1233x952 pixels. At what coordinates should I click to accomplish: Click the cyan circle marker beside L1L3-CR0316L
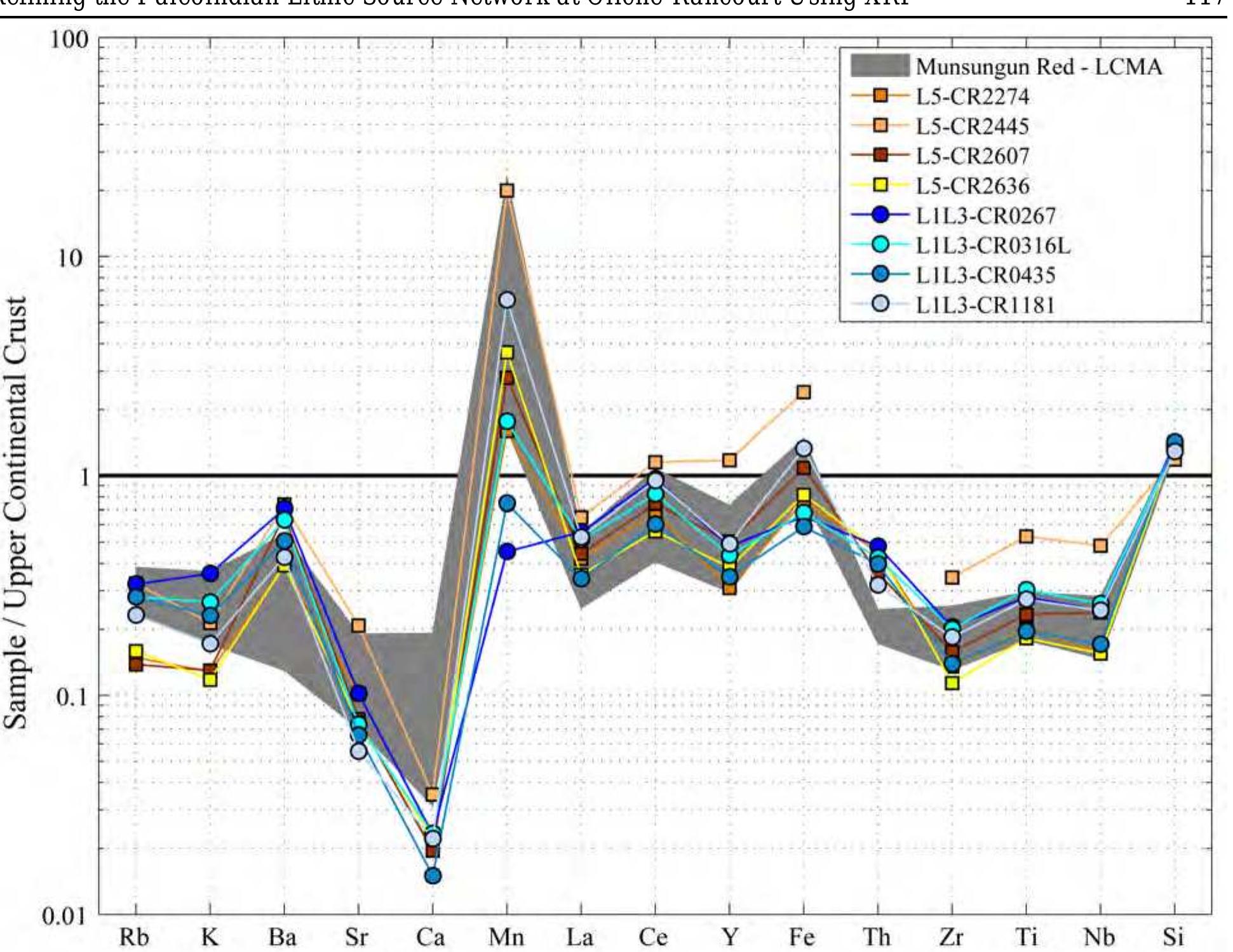[880, 245]
